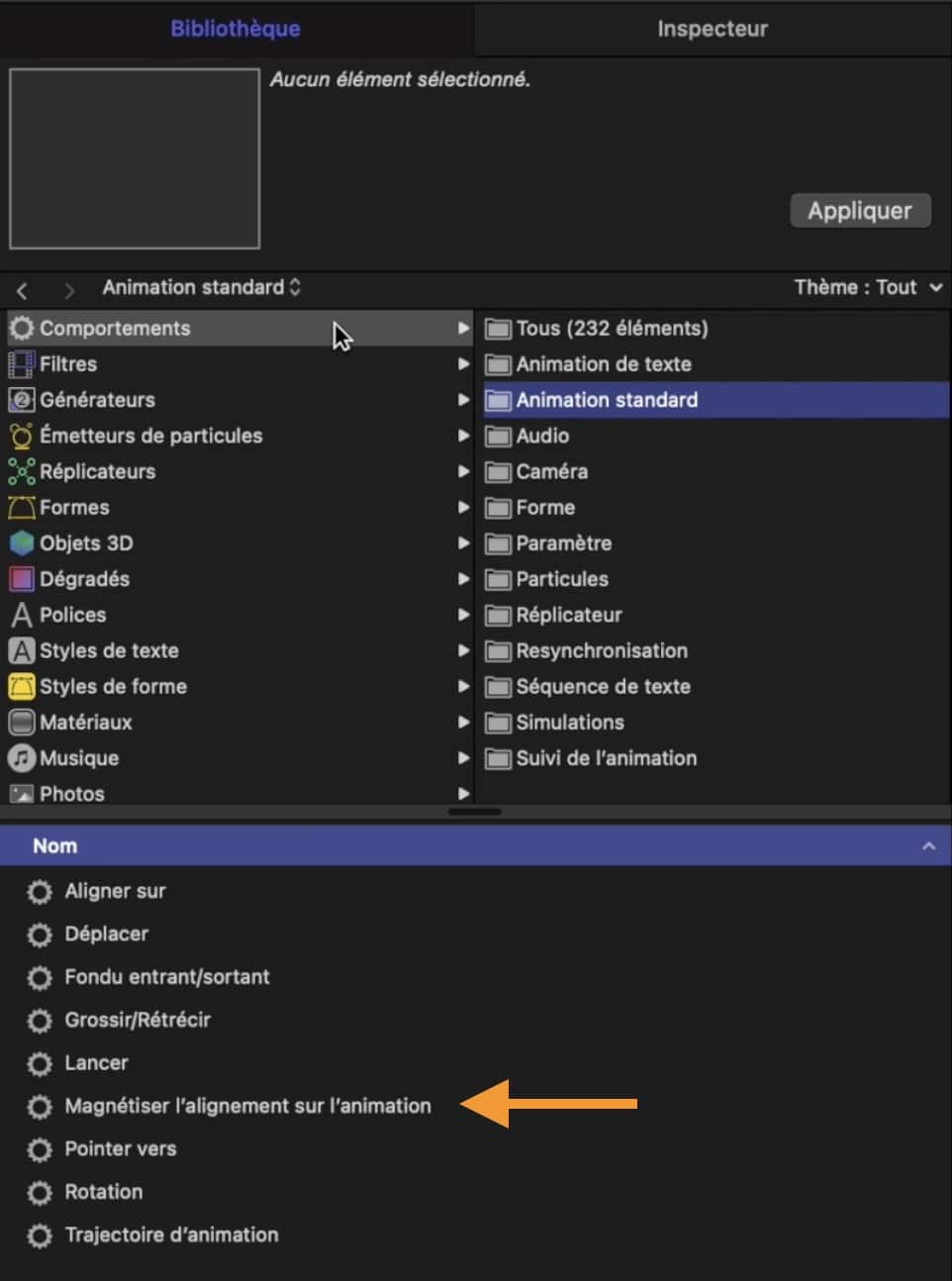
Task: Open the Thème : Tout dropdown
Action: [x=868, y=287]
